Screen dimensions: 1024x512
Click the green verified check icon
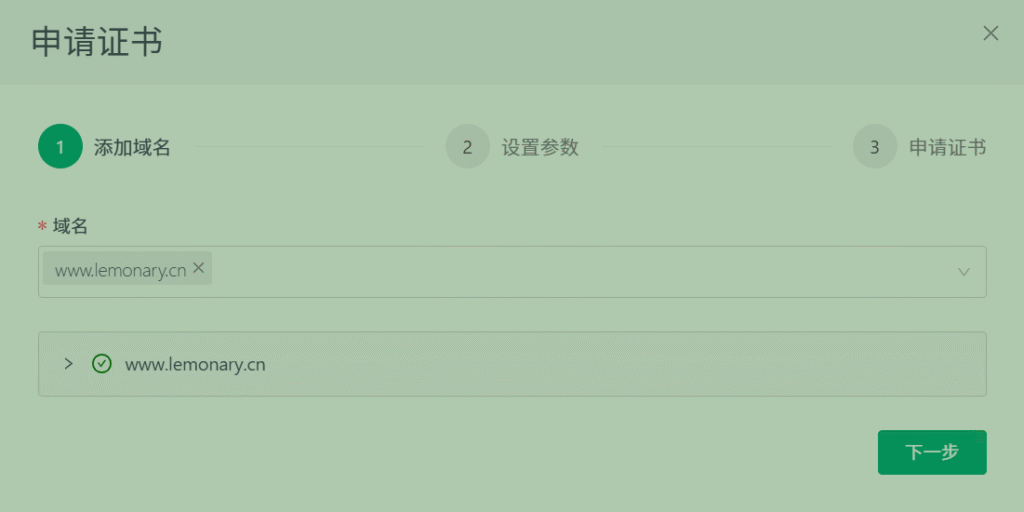click(x=101, y=364)
